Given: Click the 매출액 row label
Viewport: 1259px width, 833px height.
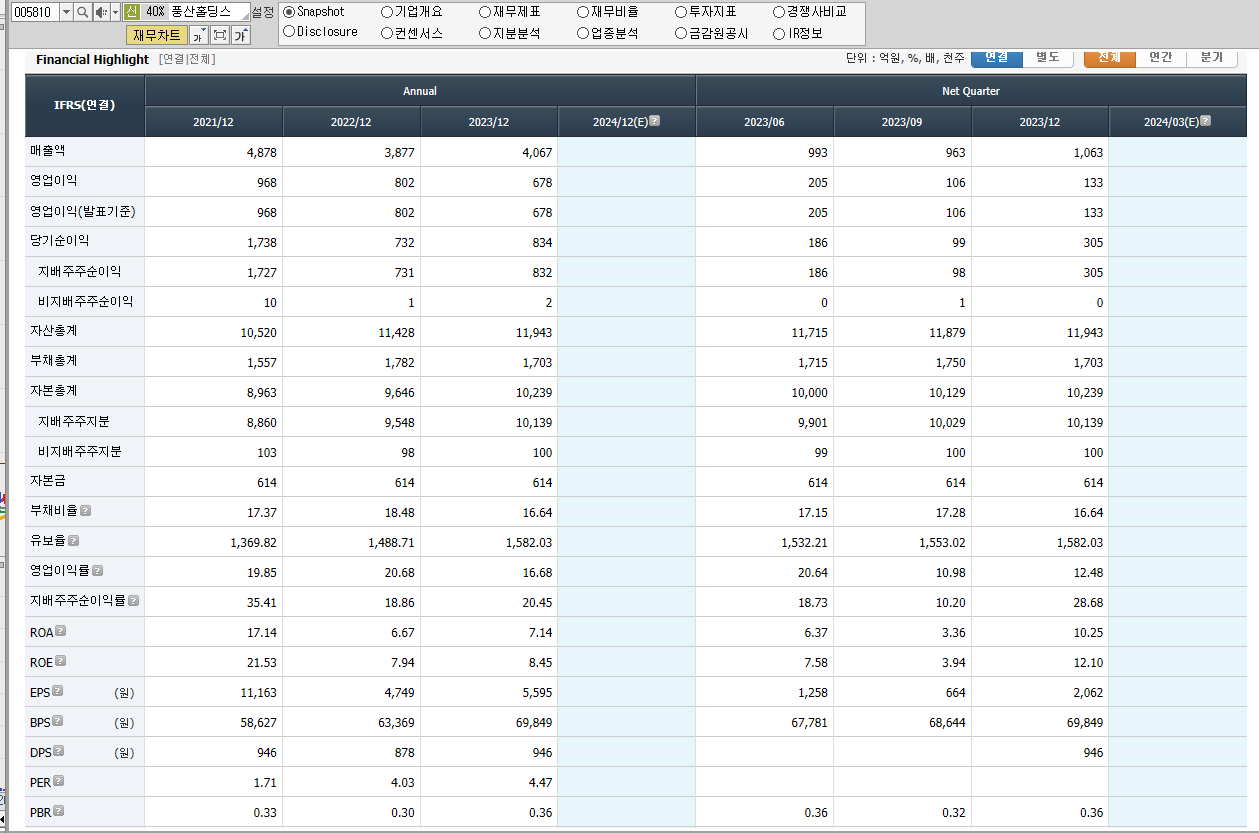Looking at the screenshot, I should click(48, 151).
